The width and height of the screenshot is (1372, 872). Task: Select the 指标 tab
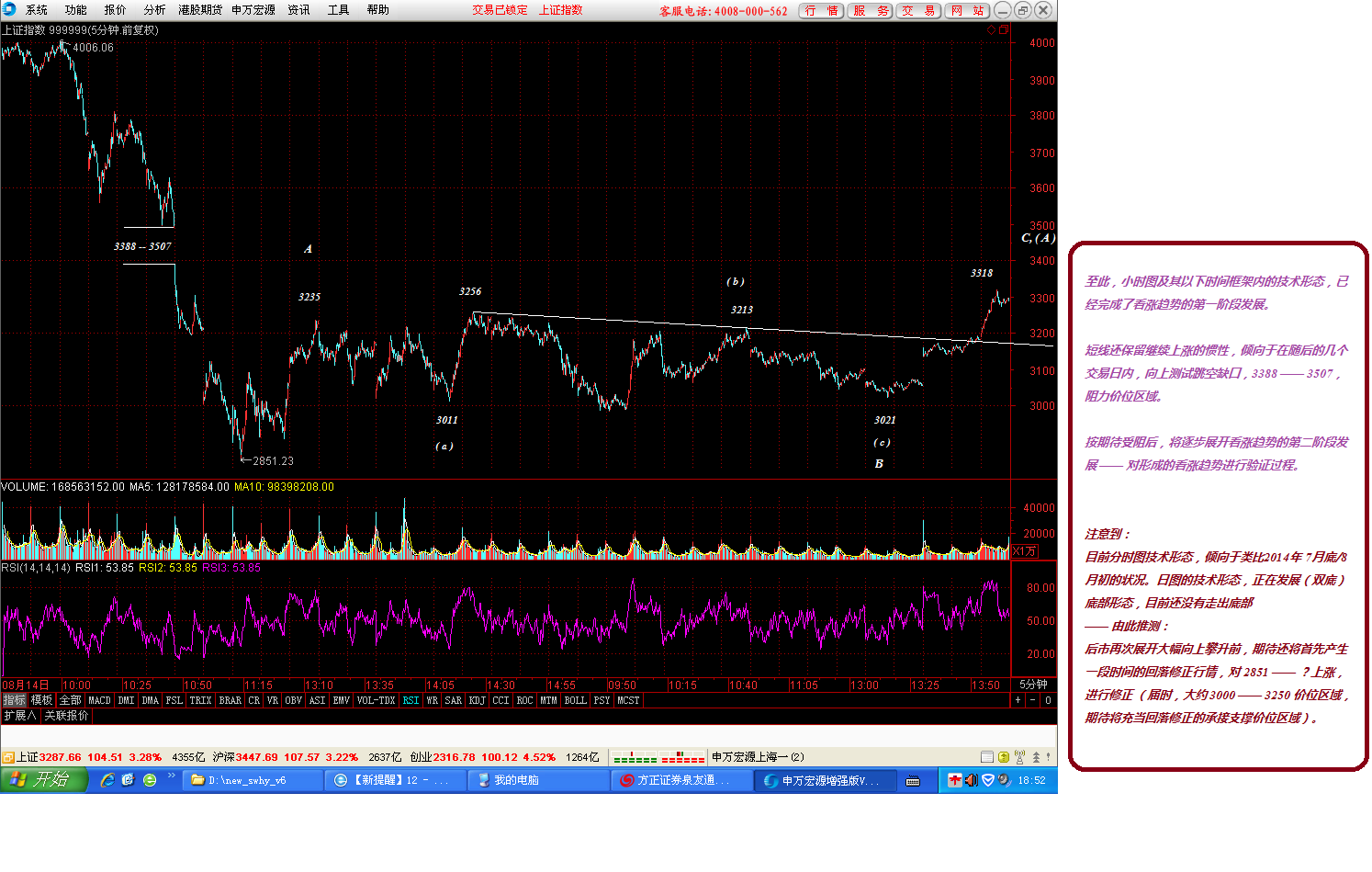tap(14, 700)
